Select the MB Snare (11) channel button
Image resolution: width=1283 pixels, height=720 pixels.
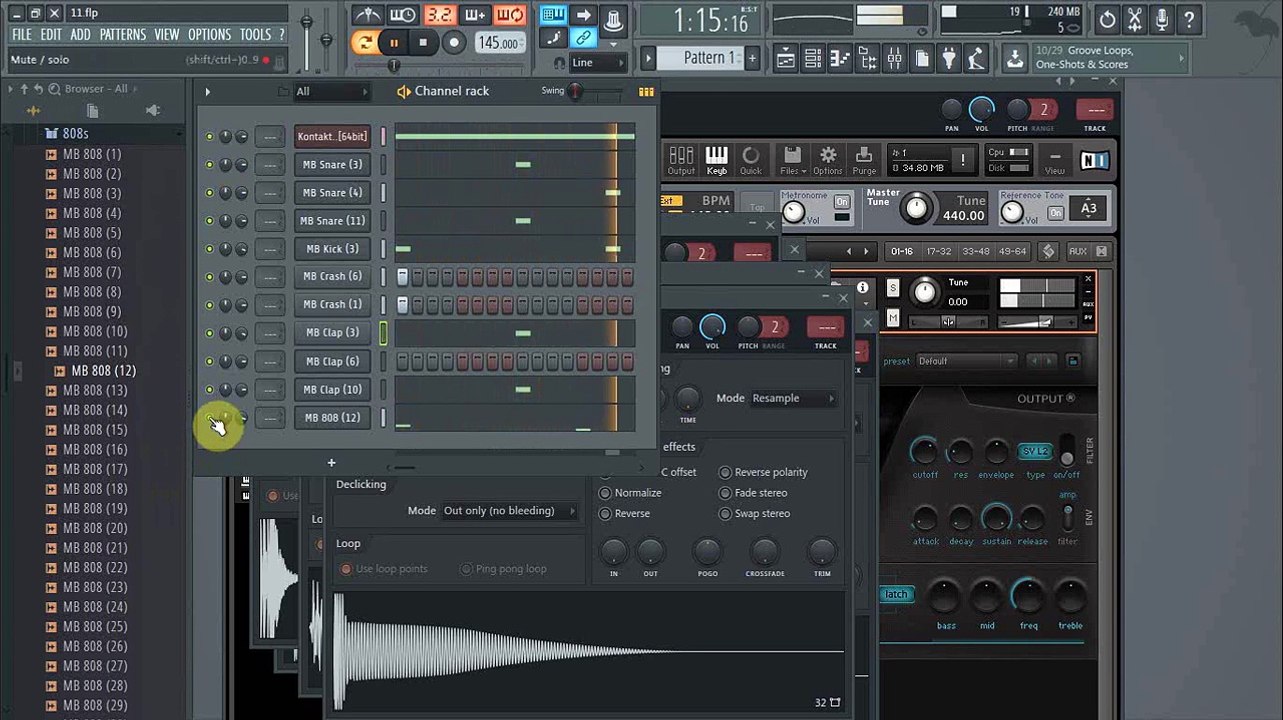coord(333,221)
